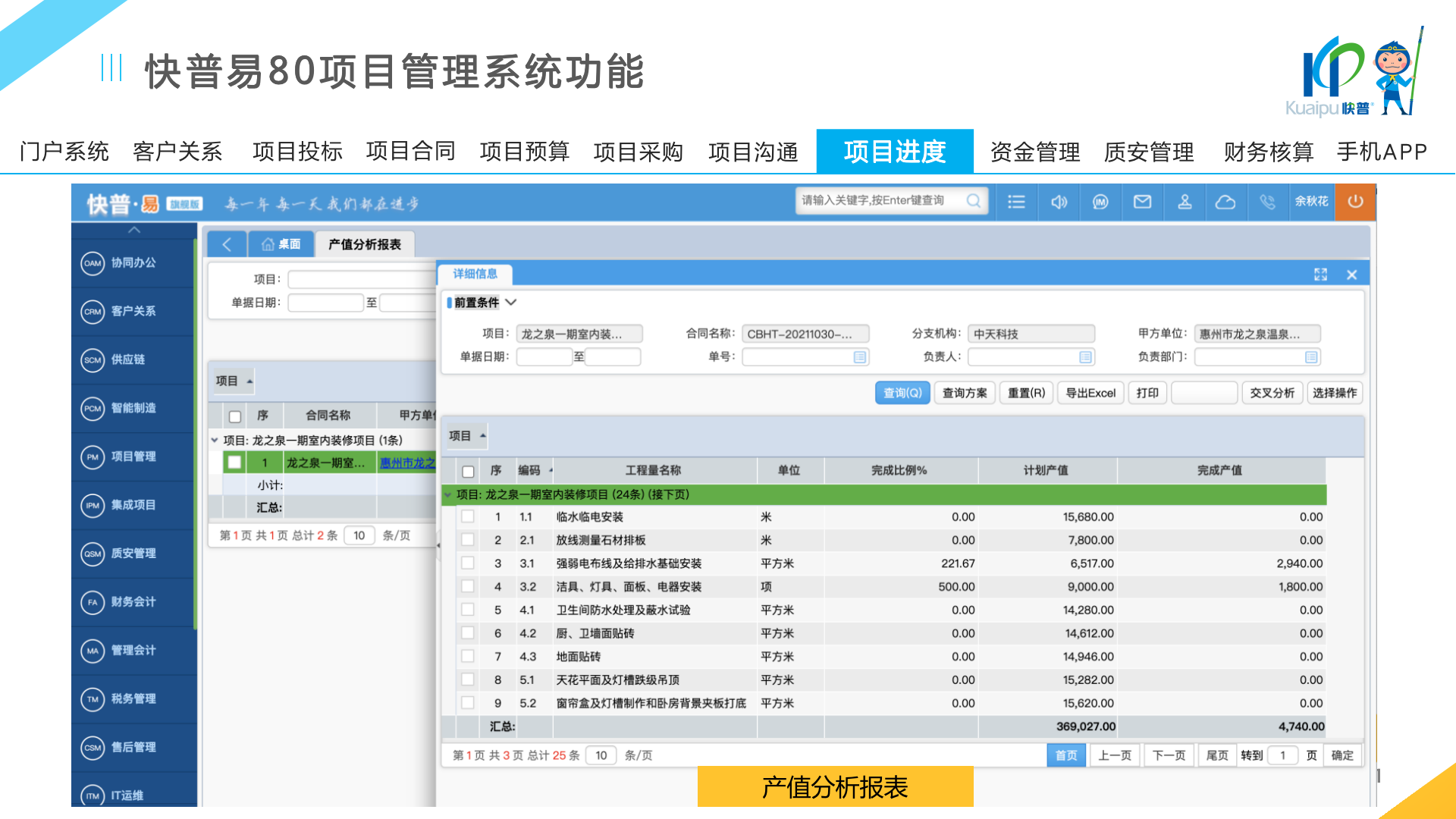This screenshot has height=819, width=1456.
Task: Toggle the select-all checkbox in detail table header
Action: pos(469,471)
